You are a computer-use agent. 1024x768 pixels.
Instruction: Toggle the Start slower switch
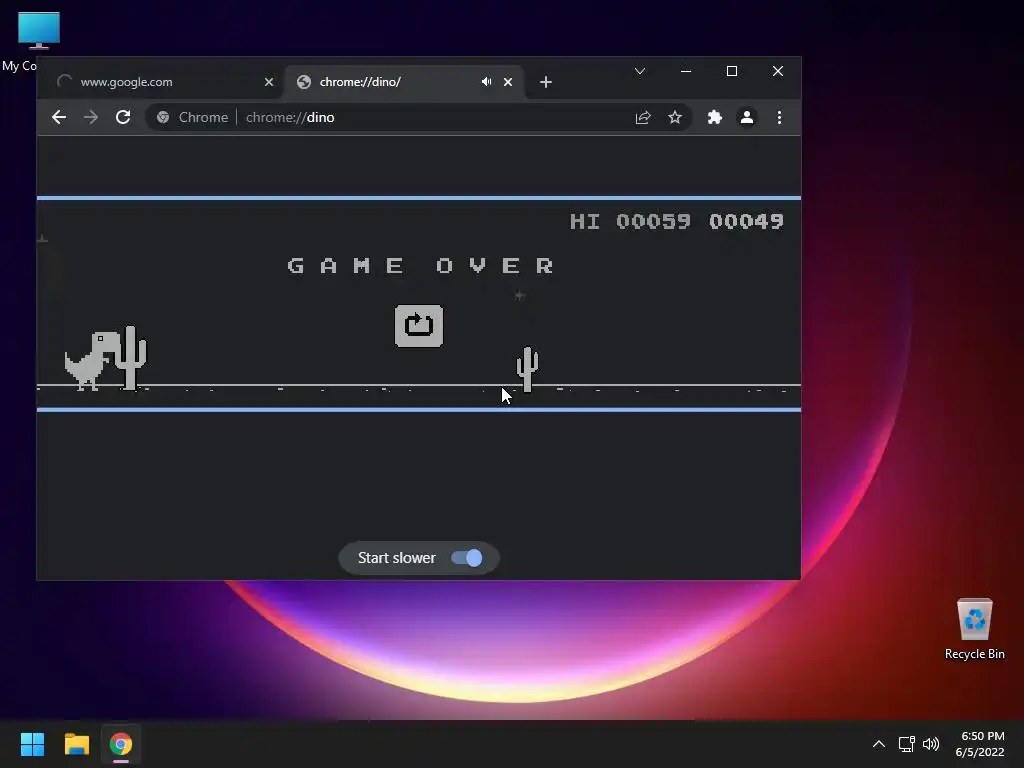(467, 558)
